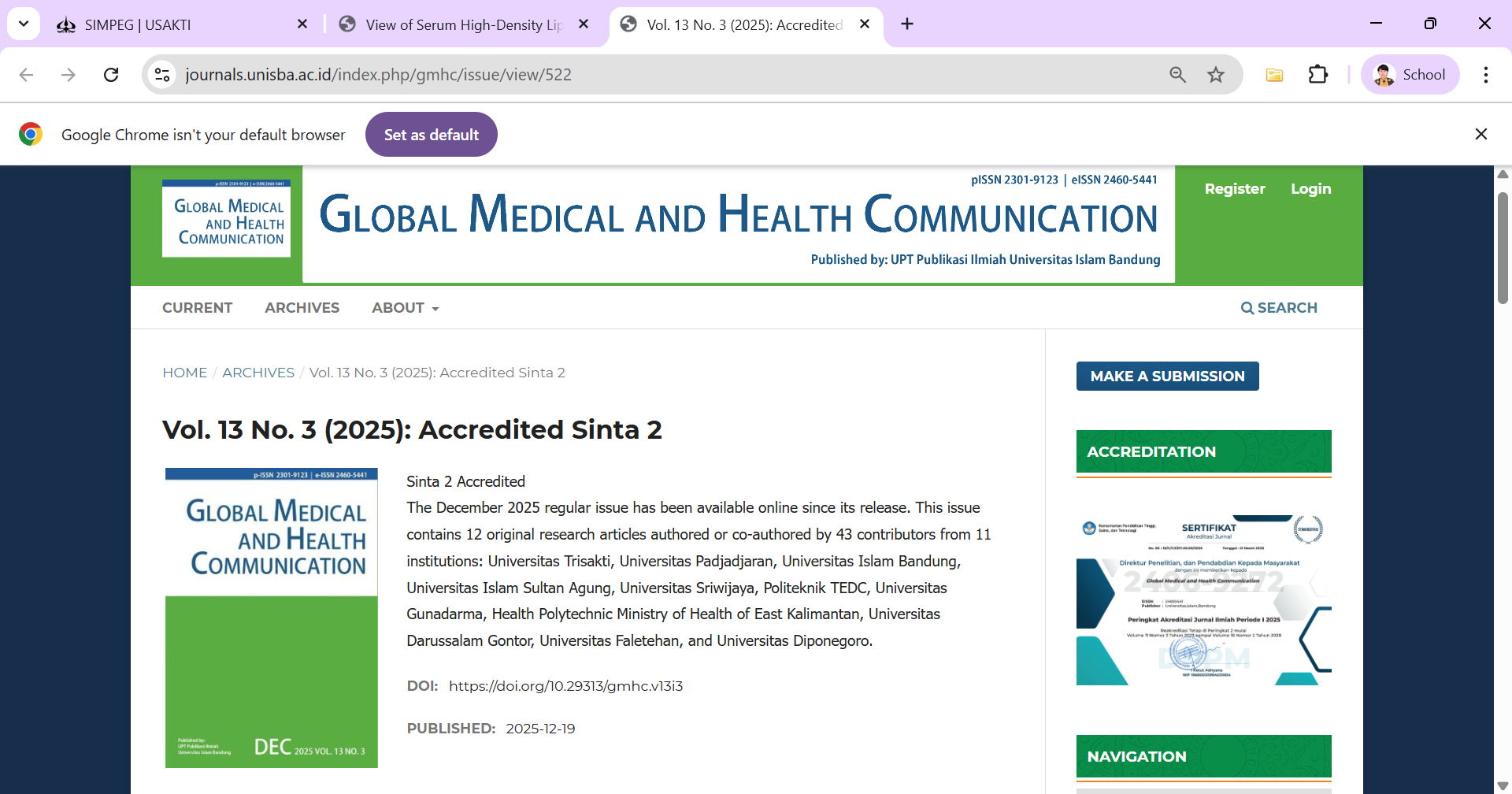Click the journal issue cover thumbnail
1512x794 pixels.
271,618
